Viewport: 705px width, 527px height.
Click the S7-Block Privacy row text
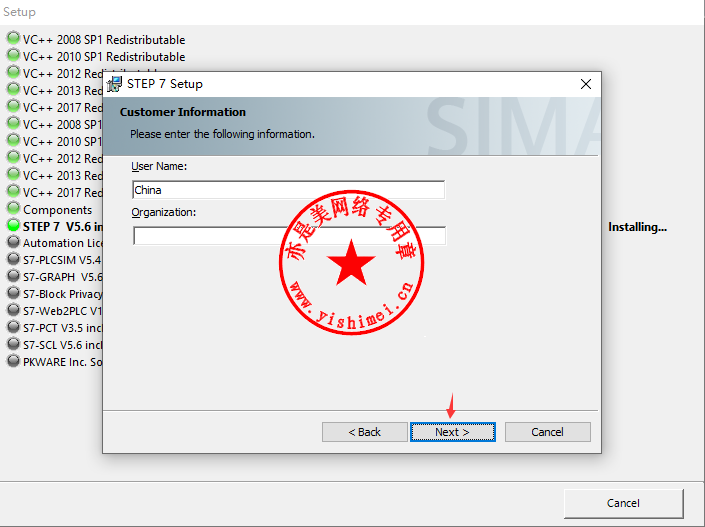click(x=63, y=294)
